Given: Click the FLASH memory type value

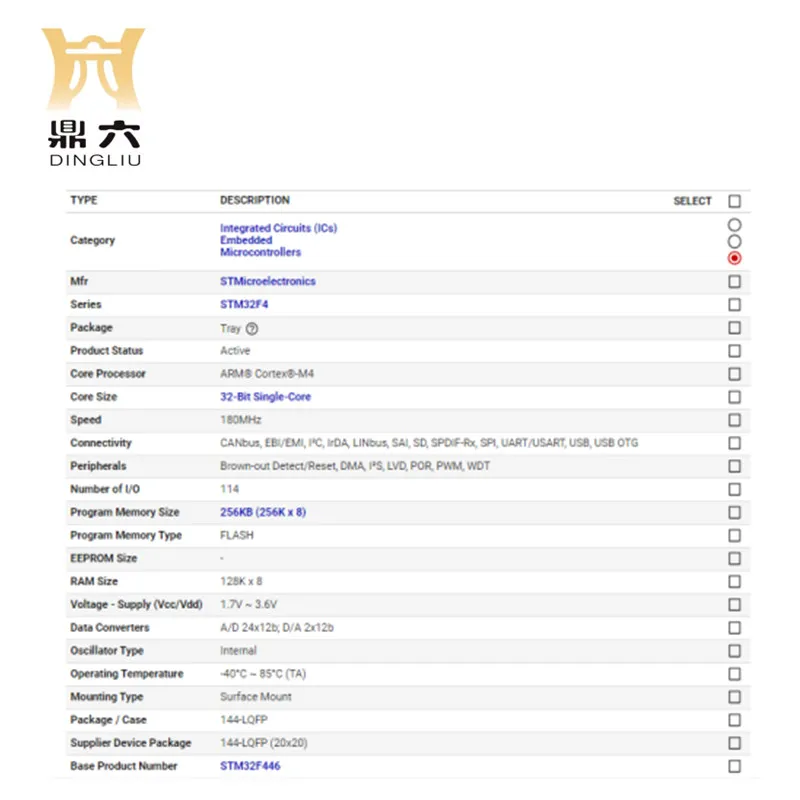Looking at the screenshot, I should (x=237, y=535).
